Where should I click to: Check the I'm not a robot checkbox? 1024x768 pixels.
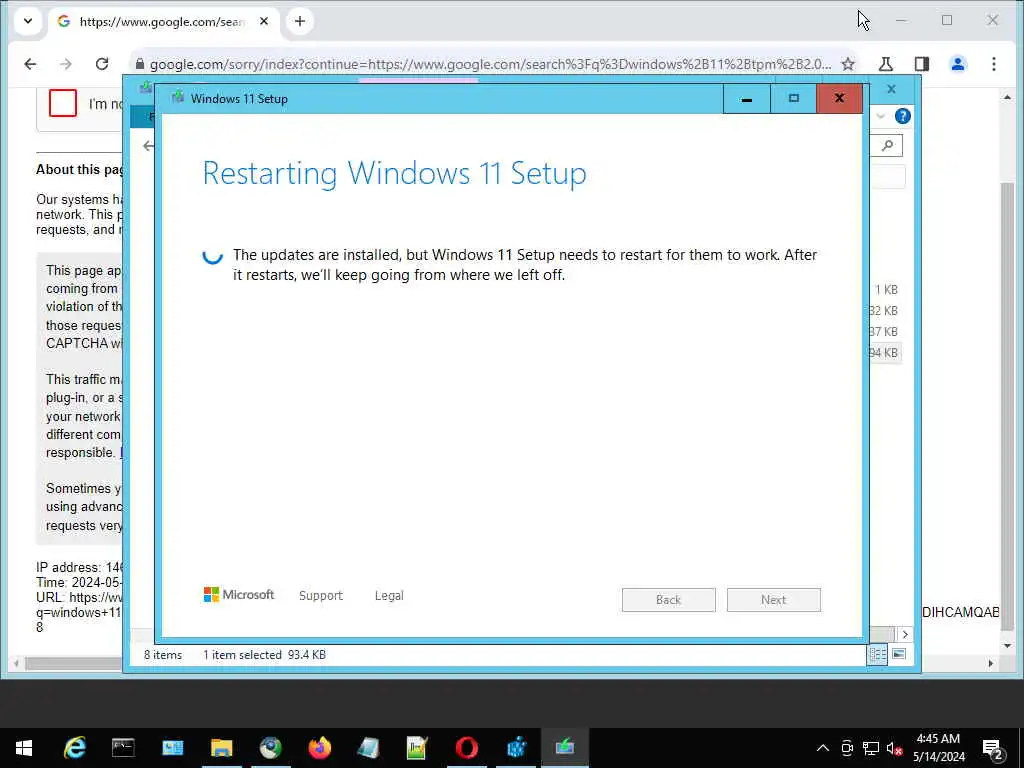63,103
